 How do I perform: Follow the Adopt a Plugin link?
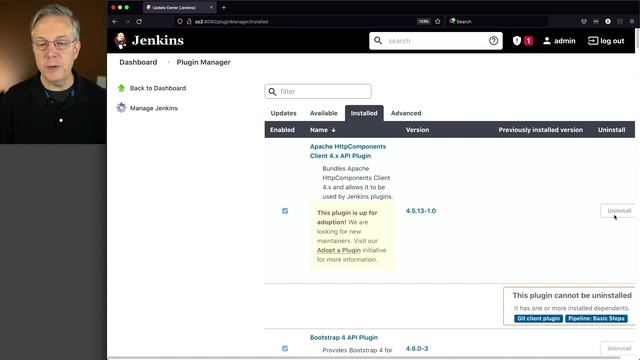(339, 250)
